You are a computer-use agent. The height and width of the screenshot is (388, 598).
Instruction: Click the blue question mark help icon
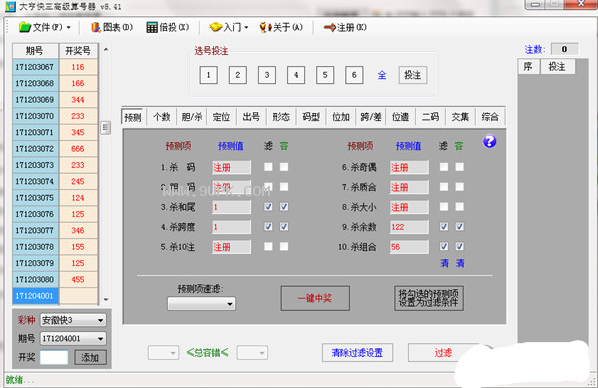tap(489, 141)
